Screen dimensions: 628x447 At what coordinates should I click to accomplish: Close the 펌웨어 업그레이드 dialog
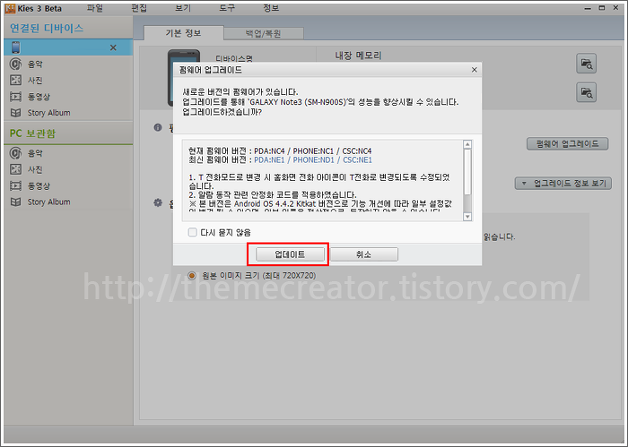click(474, 70)
